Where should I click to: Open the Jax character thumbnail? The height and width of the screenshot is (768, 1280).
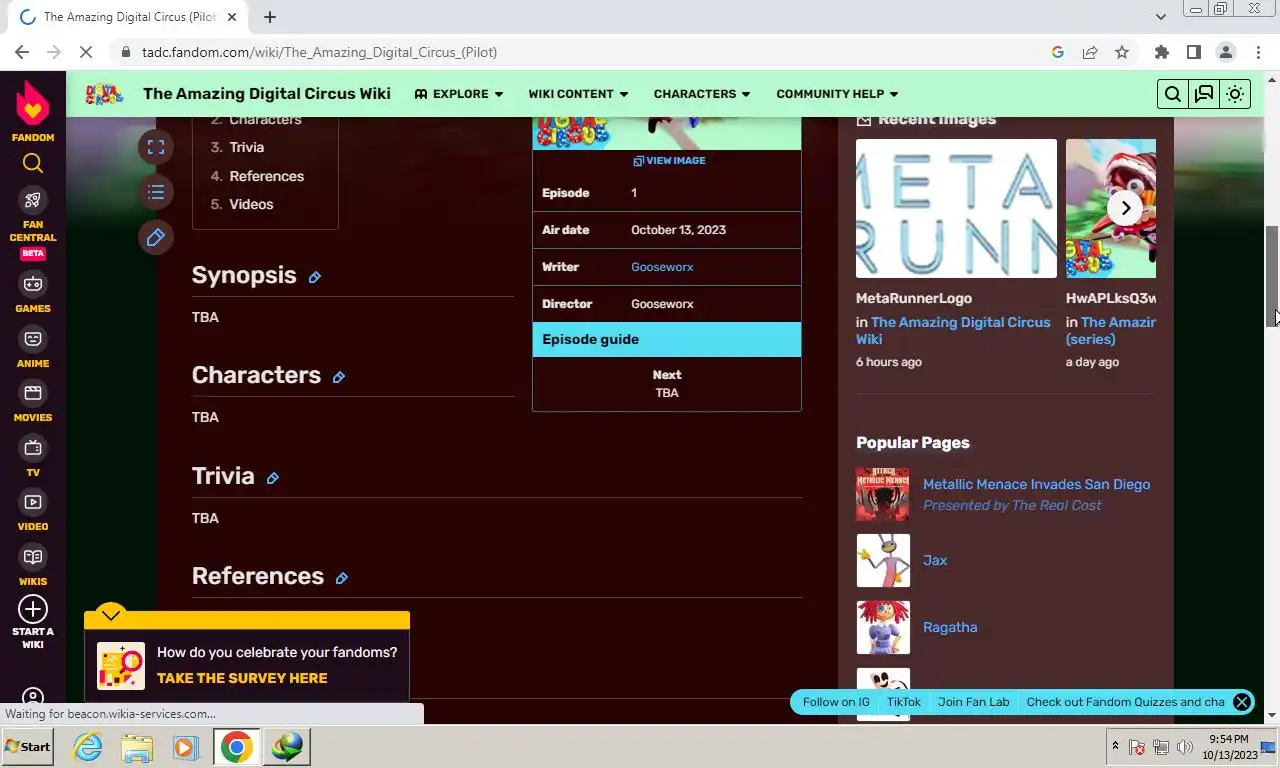(x=883, y=561)
